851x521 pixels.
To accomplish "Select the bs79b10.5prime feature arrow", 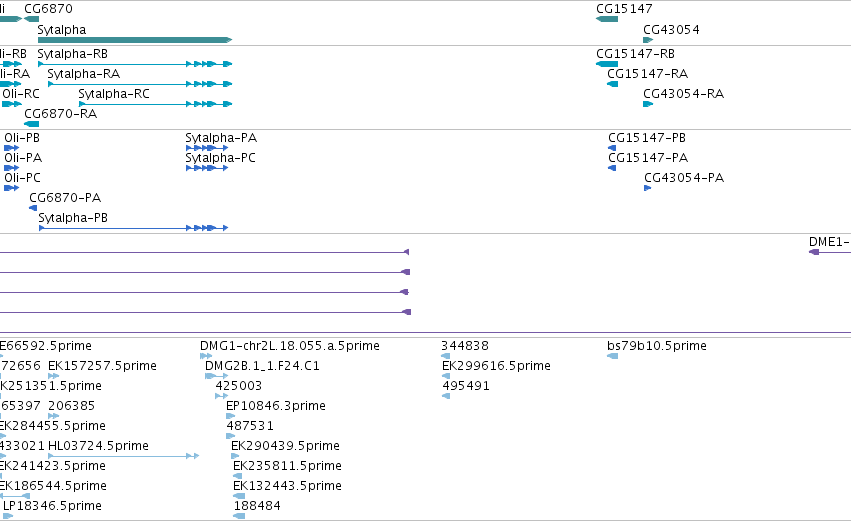I will (613, 356).
